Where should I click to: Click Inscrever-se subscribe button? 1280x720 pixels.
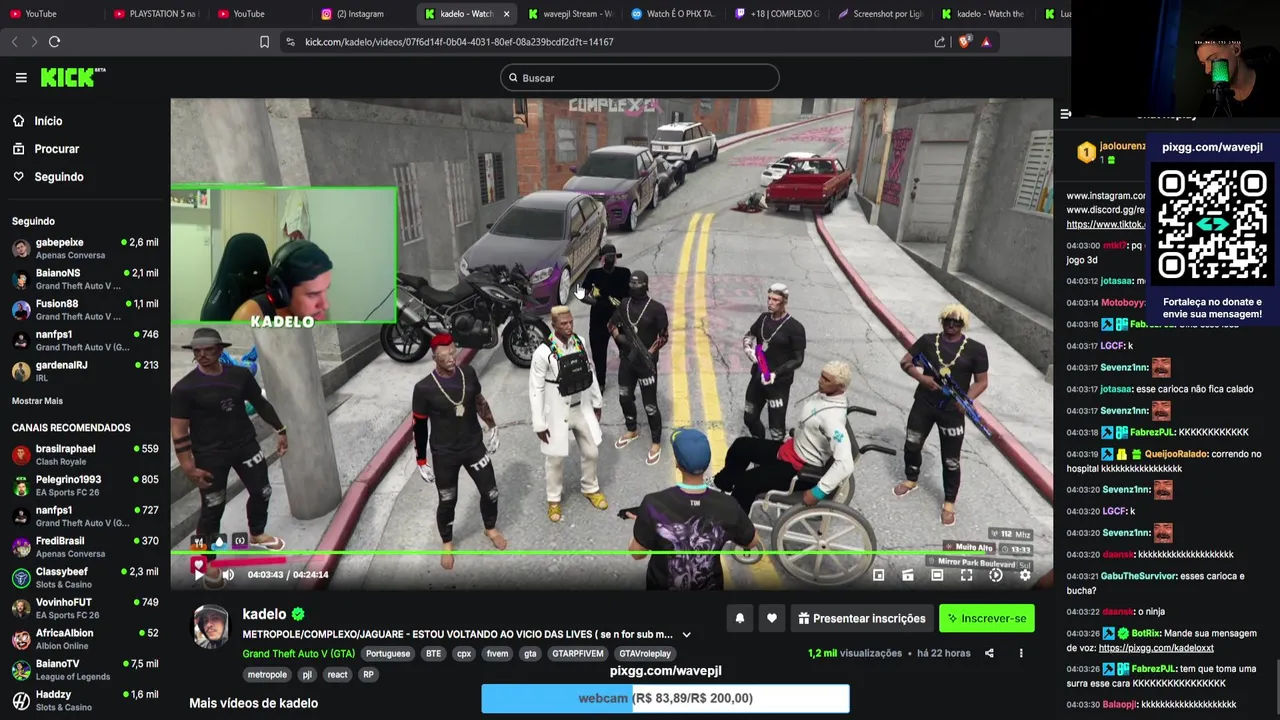(987, 619)
